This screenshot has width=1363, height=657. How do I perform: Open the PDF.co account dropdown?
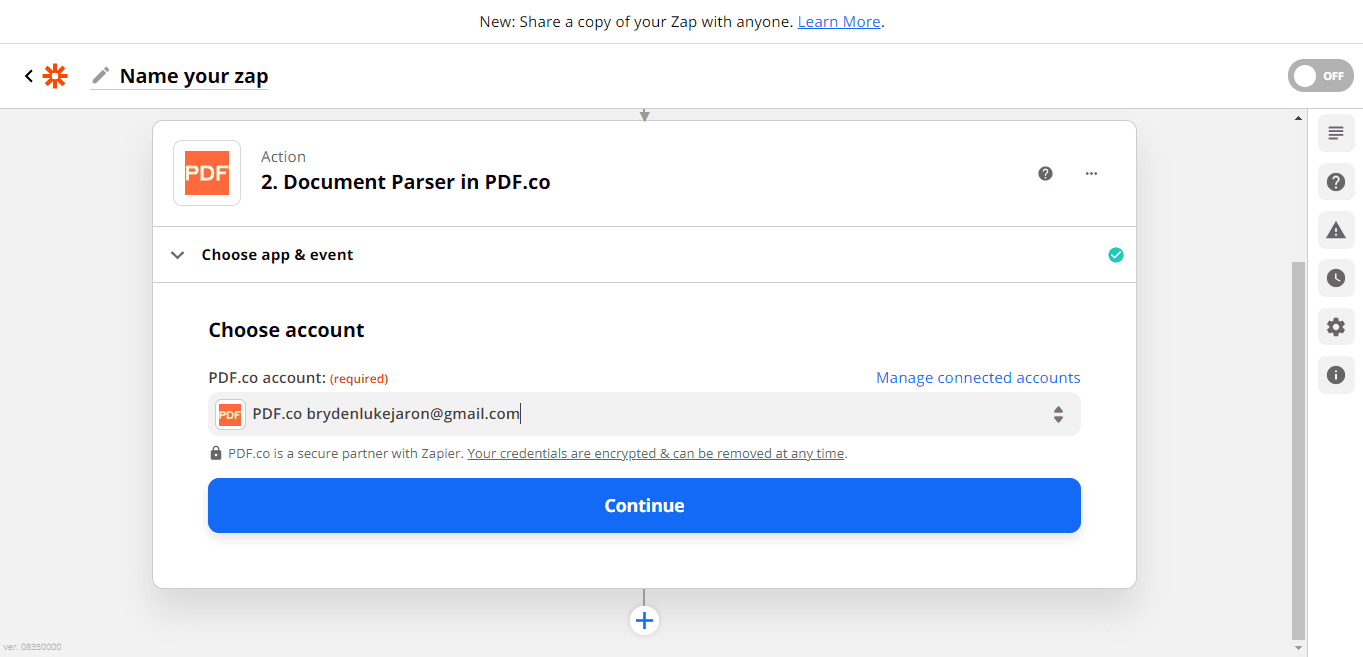tap(644, 414)
